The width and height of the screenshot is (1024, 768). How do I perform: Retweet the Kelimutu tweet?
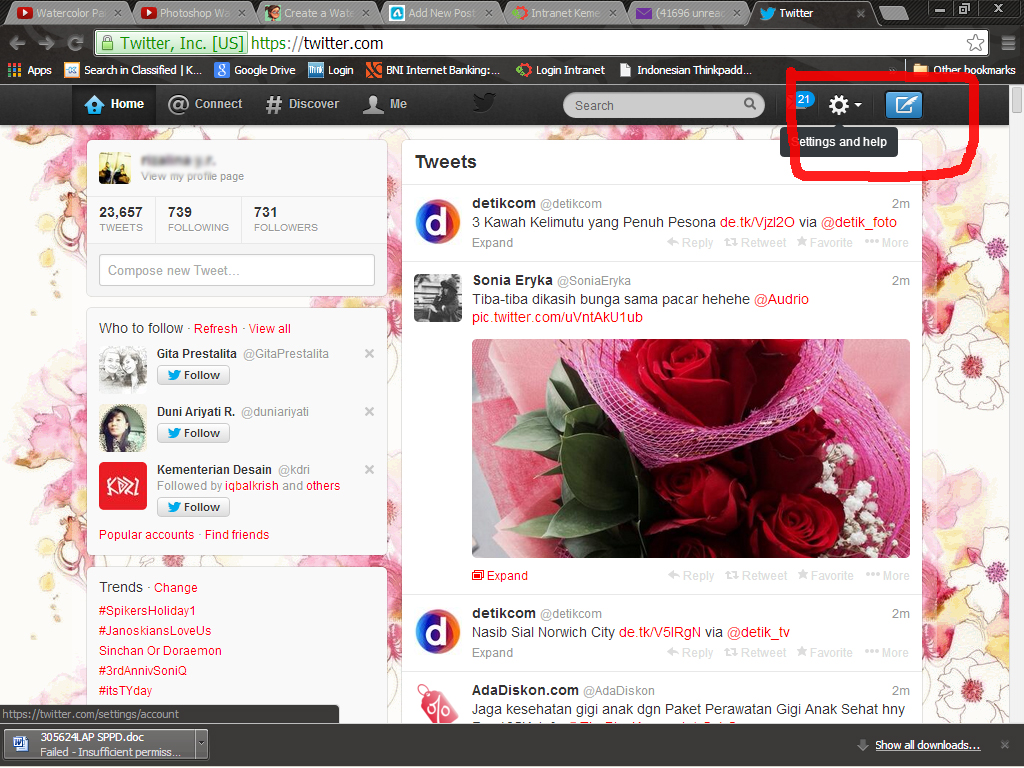click(755, 243)
